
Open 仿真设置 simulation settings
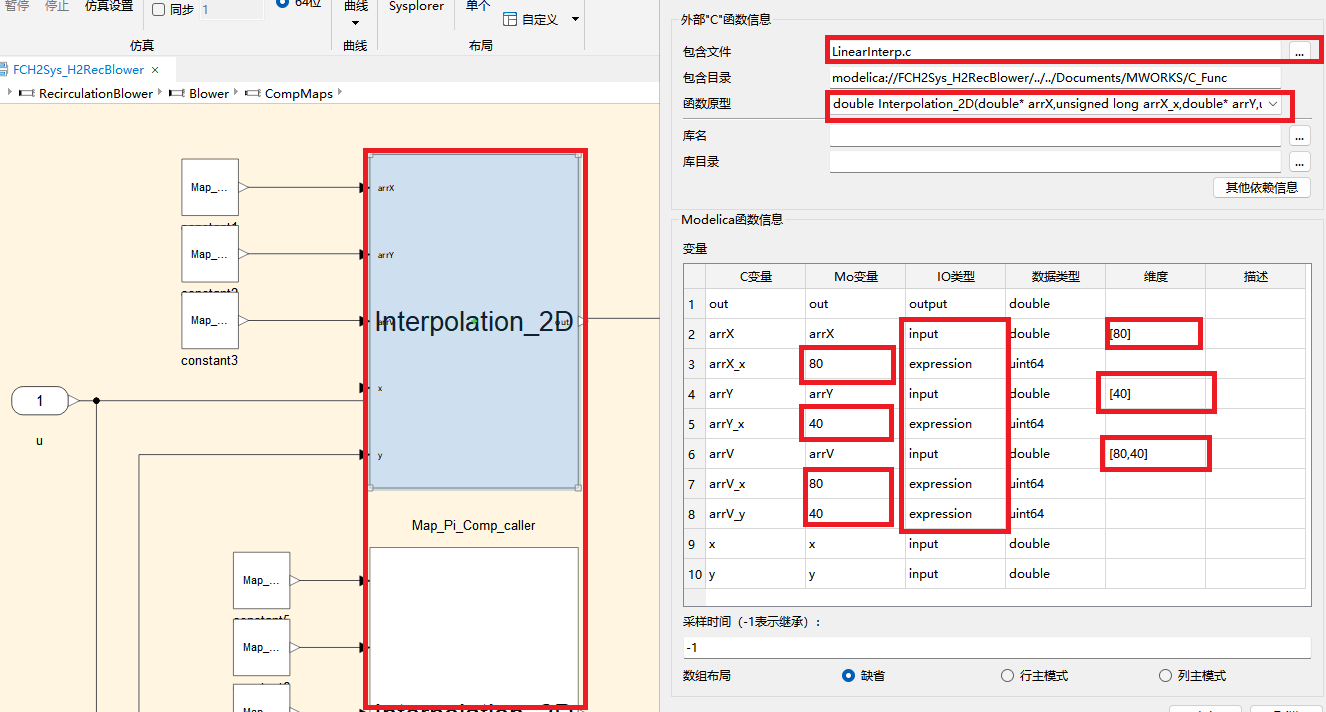tap(109, 6)
